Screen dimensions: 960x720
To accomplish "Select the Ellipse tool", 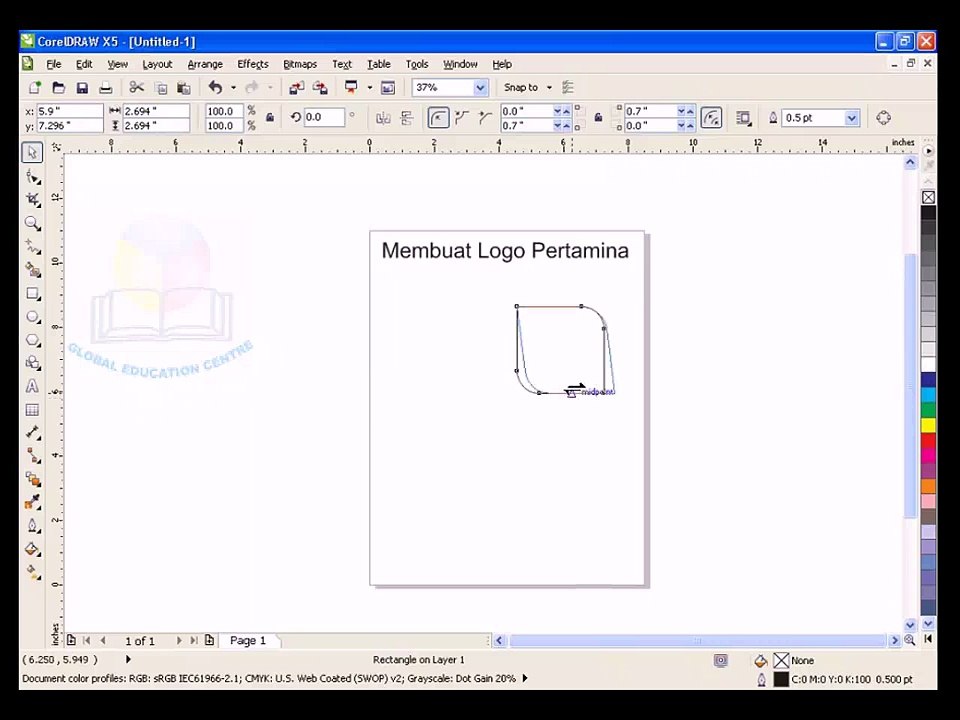I will pyautogui.click(x=32, y=317).
